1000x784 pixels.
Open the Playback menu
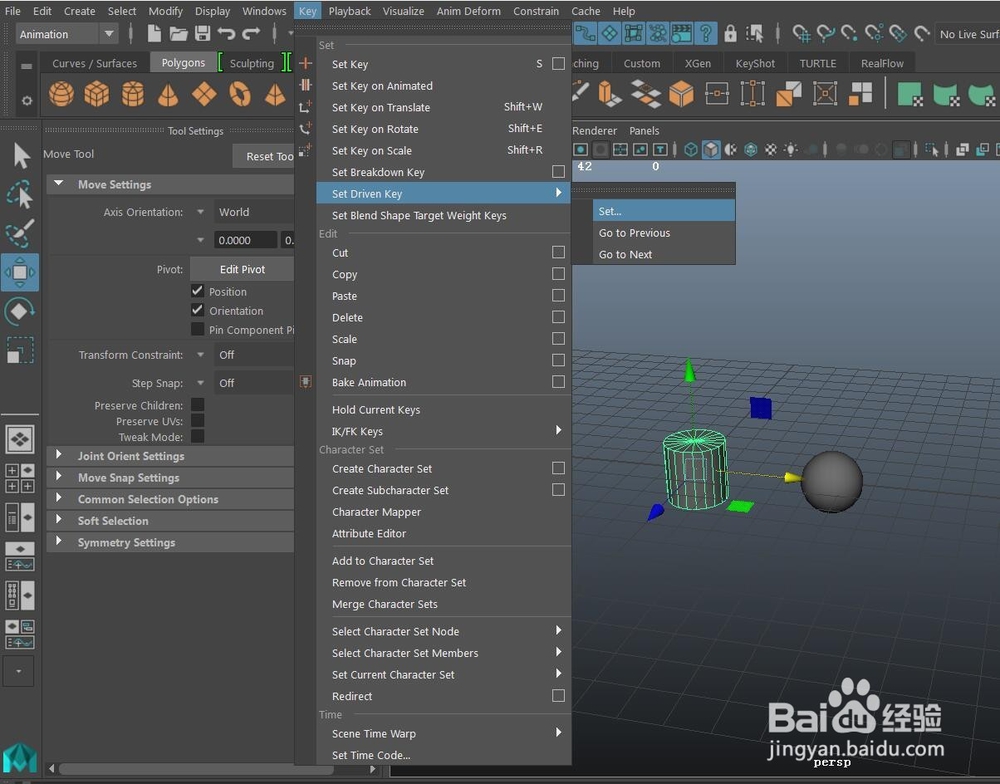pos(349,11)
